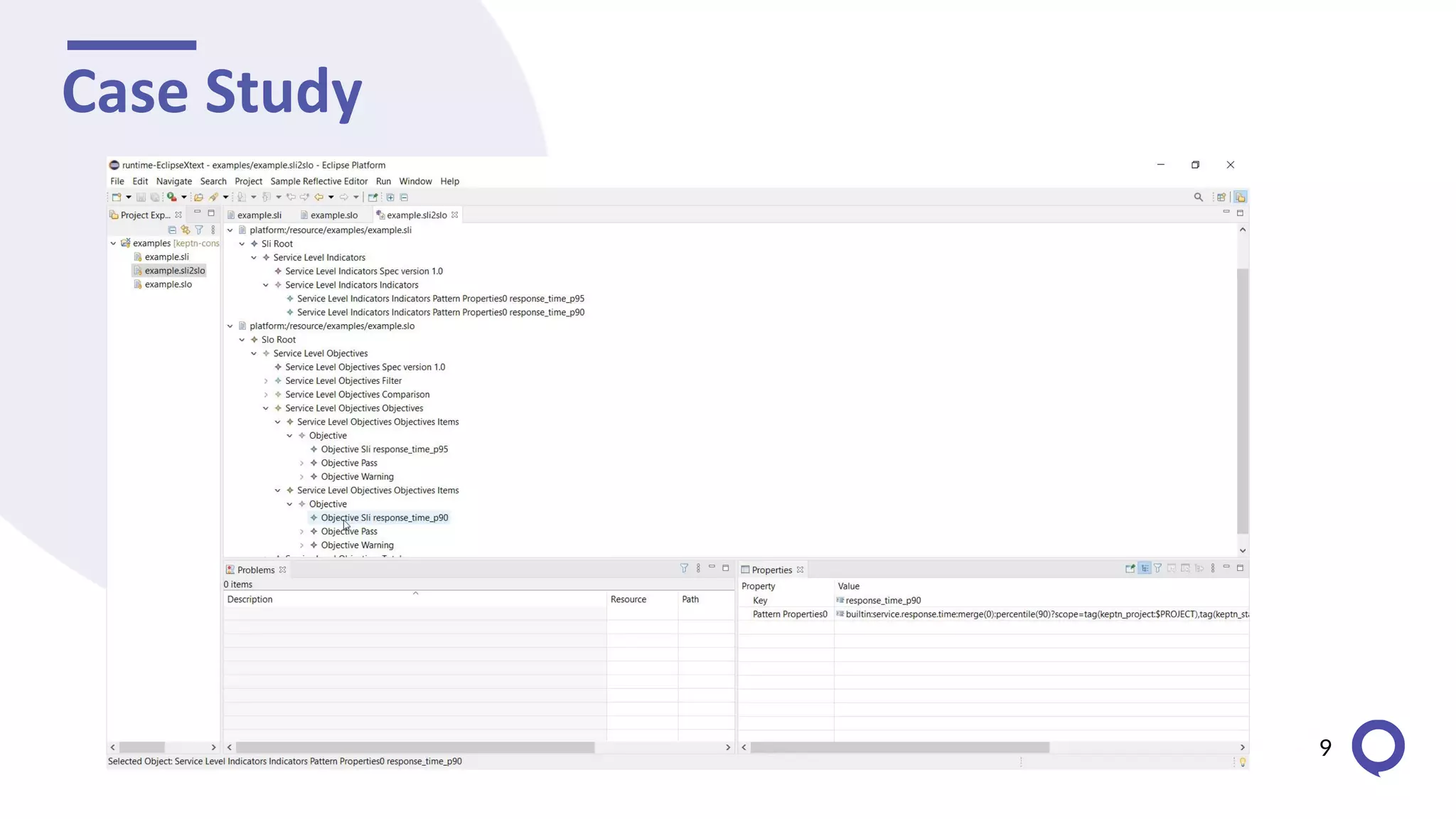The height and width of the screenshot is (819, 1456).
Task: Click the filter icon in Project Explorer
Action: pyautogui.click(x=199, y=230)
